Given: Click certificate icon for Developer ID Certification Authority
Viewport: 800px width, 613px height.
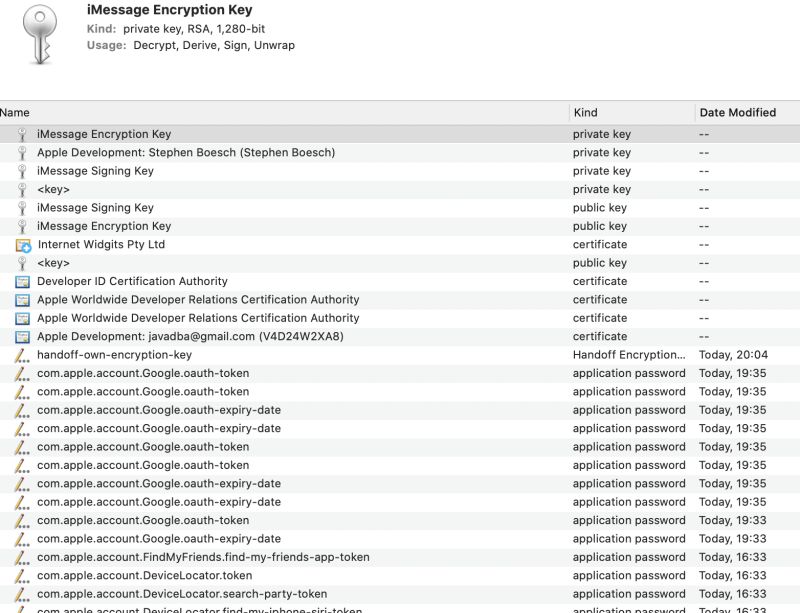Looking at the screenshot, I should (x=22, y=282).
